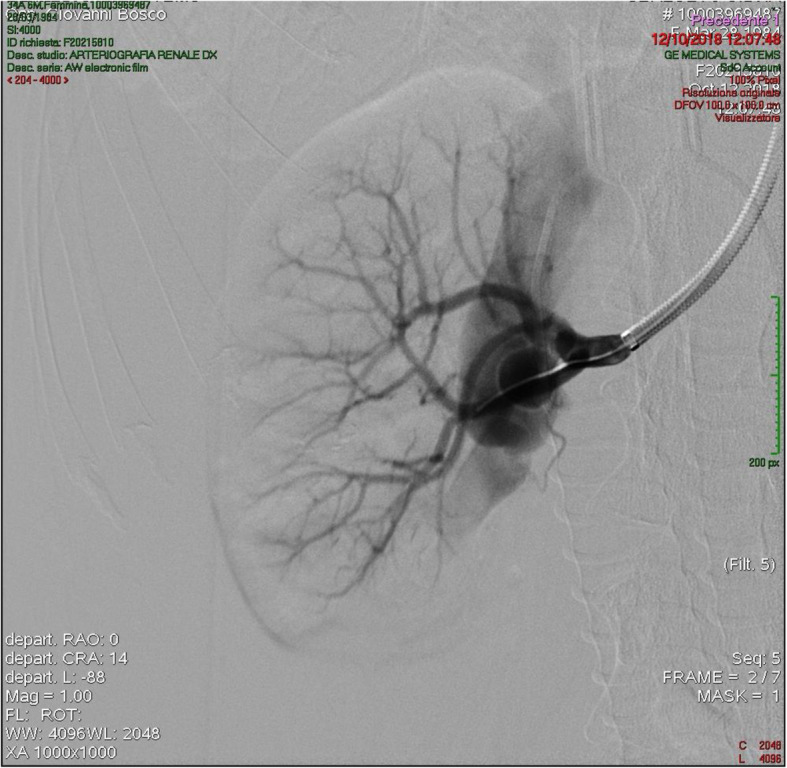This screenshot has height=768, width=787.
Task: Click the 'Precedente 1' label
Action: click(736, 21)
